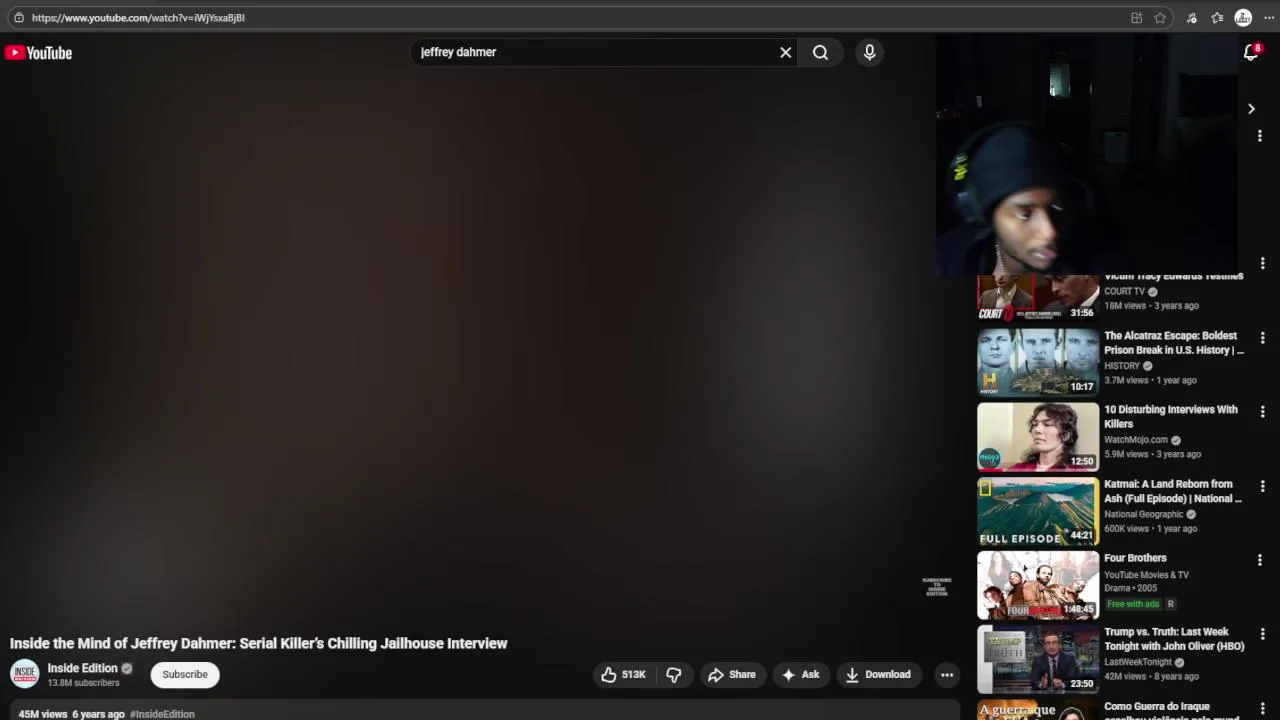Open menu for 10 Disturbing Interviews video

point(1262,412)
